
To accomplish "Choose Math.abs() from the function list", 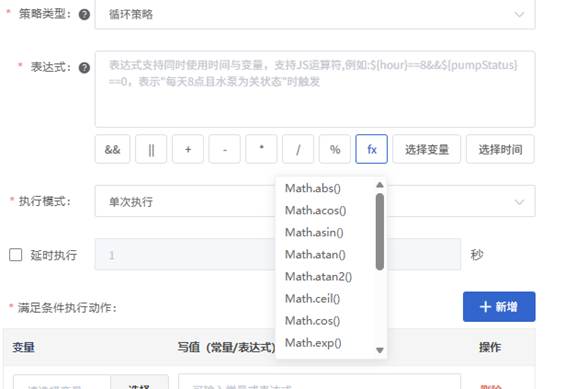I will 313,188.
